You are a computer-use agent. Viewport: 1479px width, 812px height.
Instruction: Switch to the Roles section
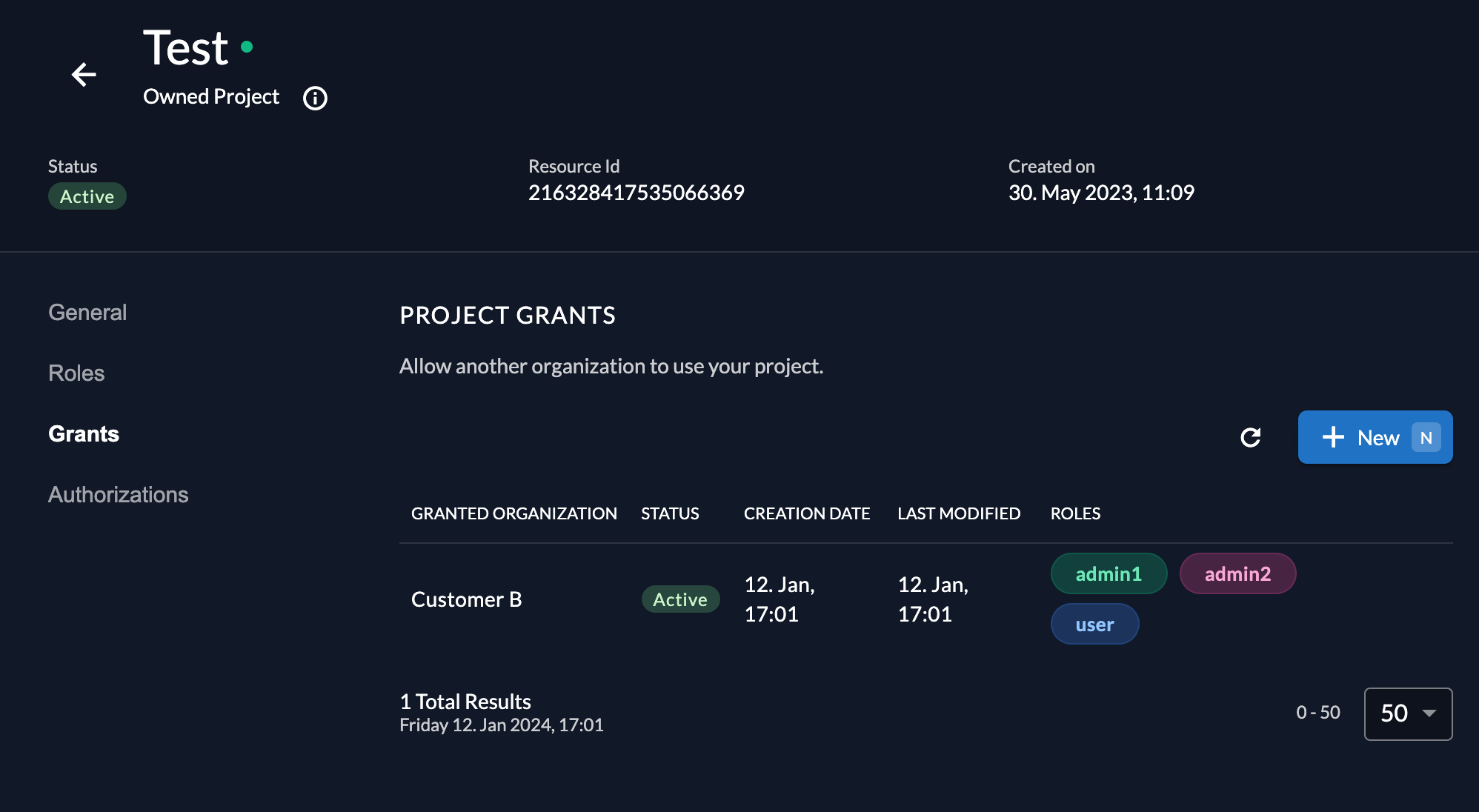76,373
